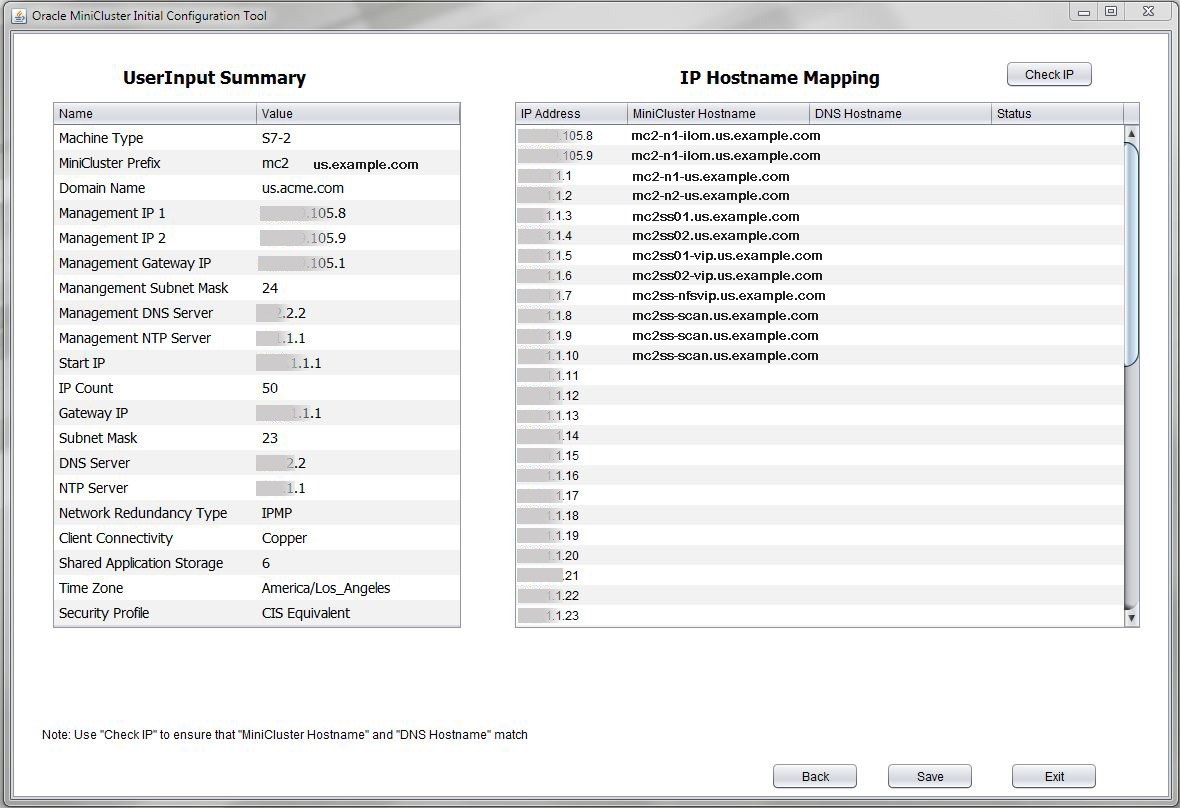The height and width of the screenshot is (808, 1180).
Task: Select the Management DNS Server row label
Action: 136,313
